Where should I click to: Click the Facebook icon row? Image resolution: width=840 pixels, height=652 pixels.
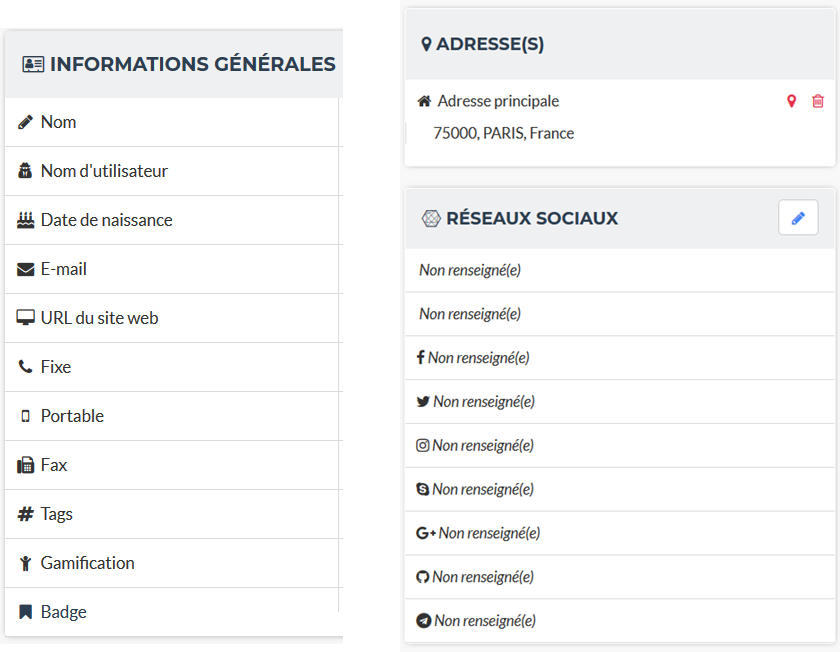[421, 358]
